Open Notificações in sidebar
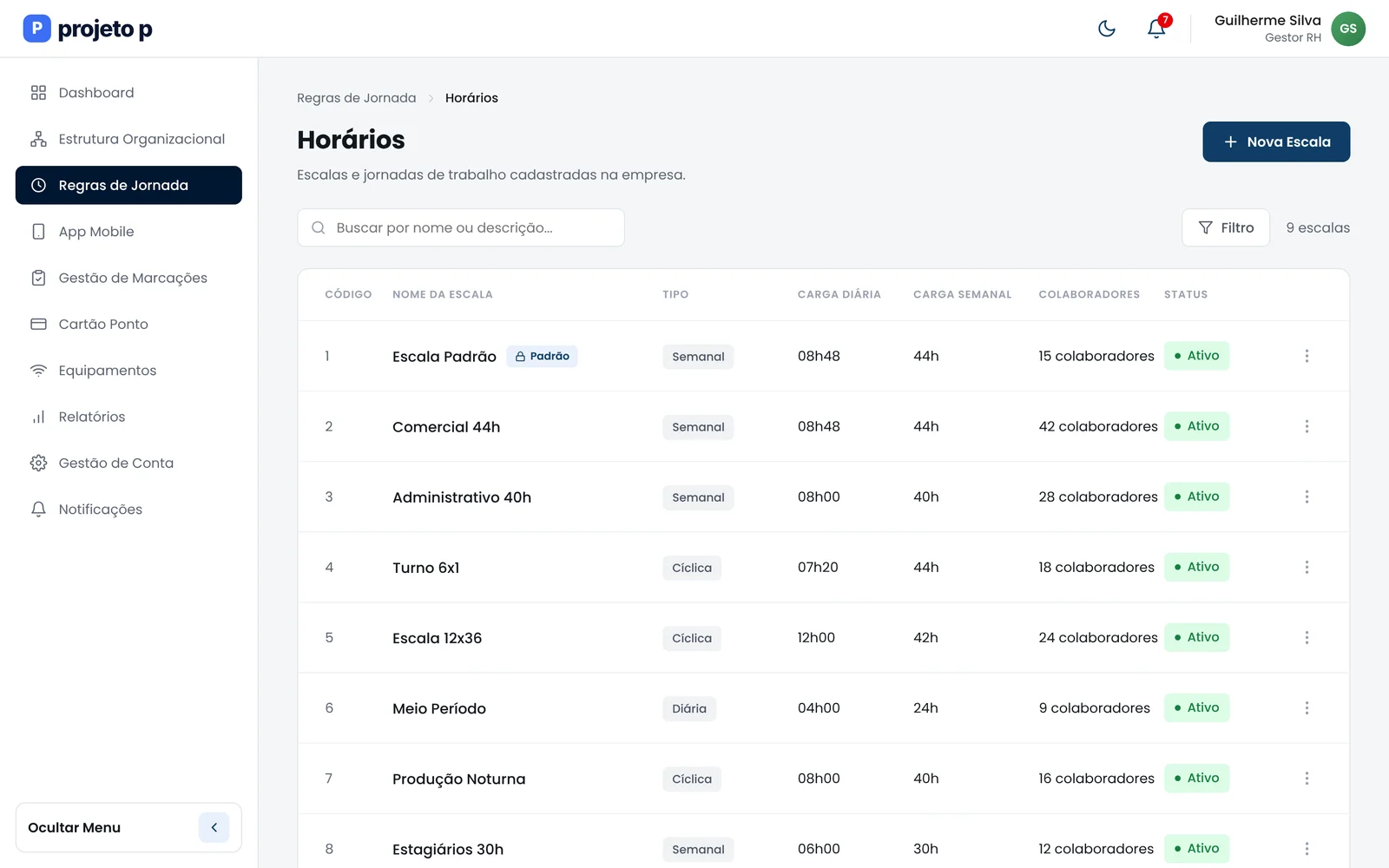 coord(128,510)
